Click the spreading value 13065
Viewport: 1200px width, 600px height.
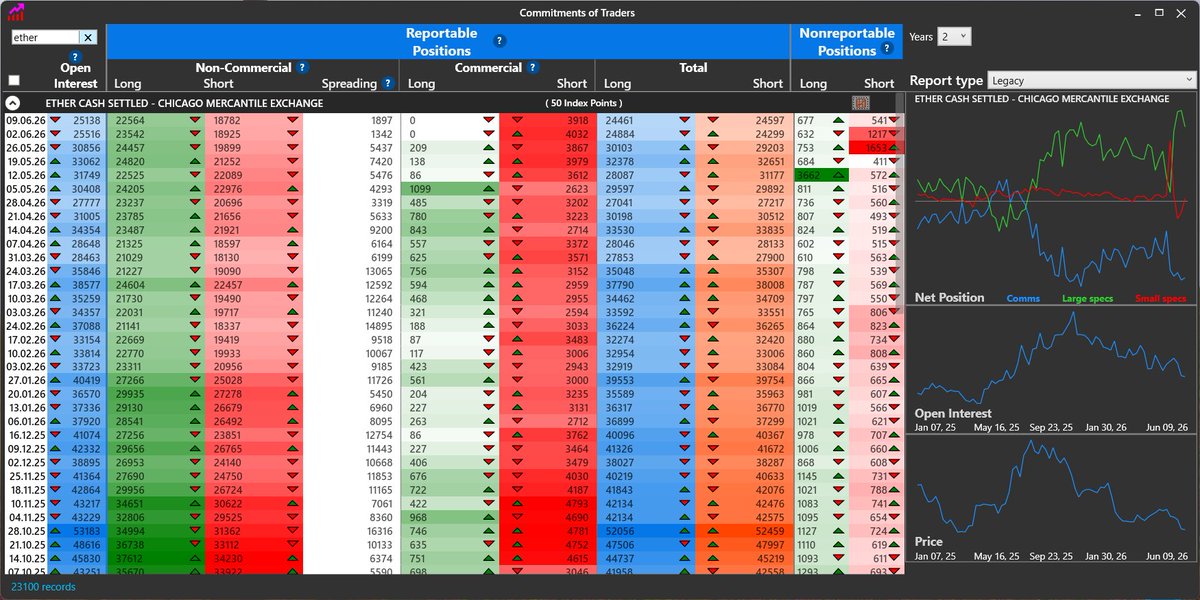click(379, 271)
